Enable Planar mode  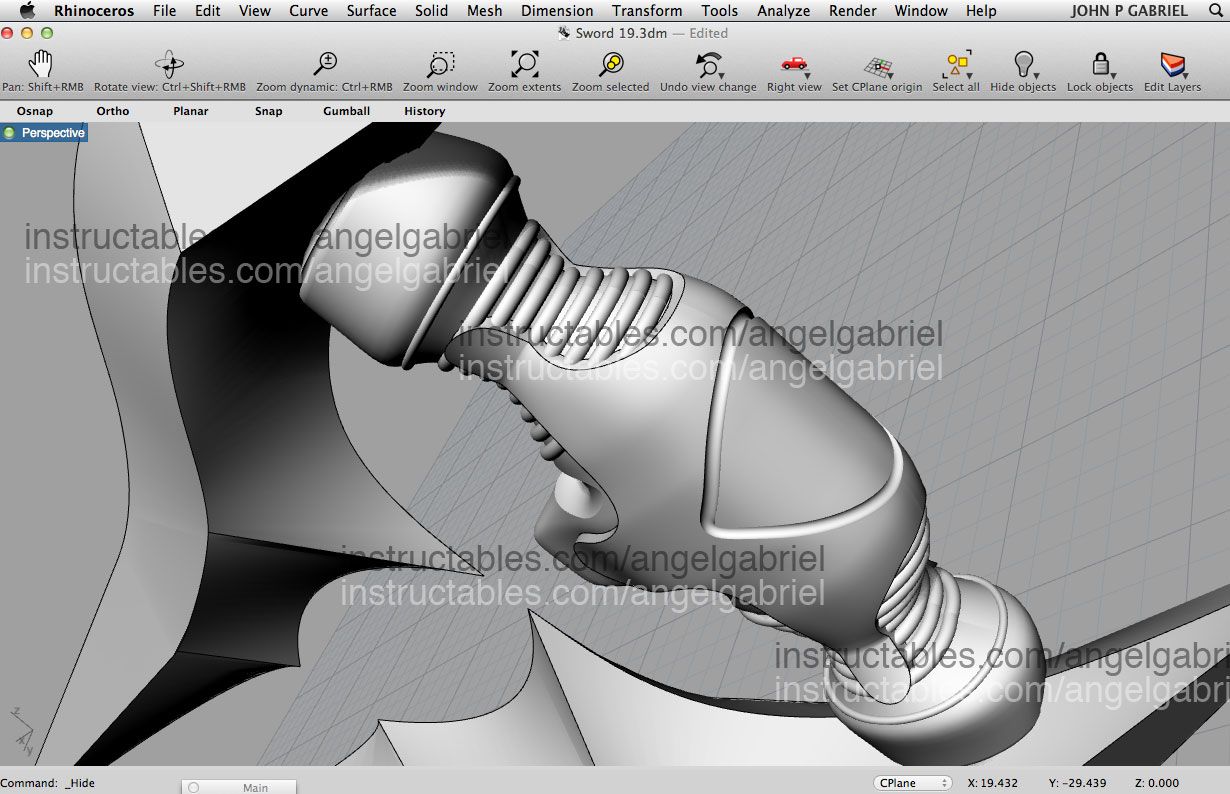tap(191, 111)
